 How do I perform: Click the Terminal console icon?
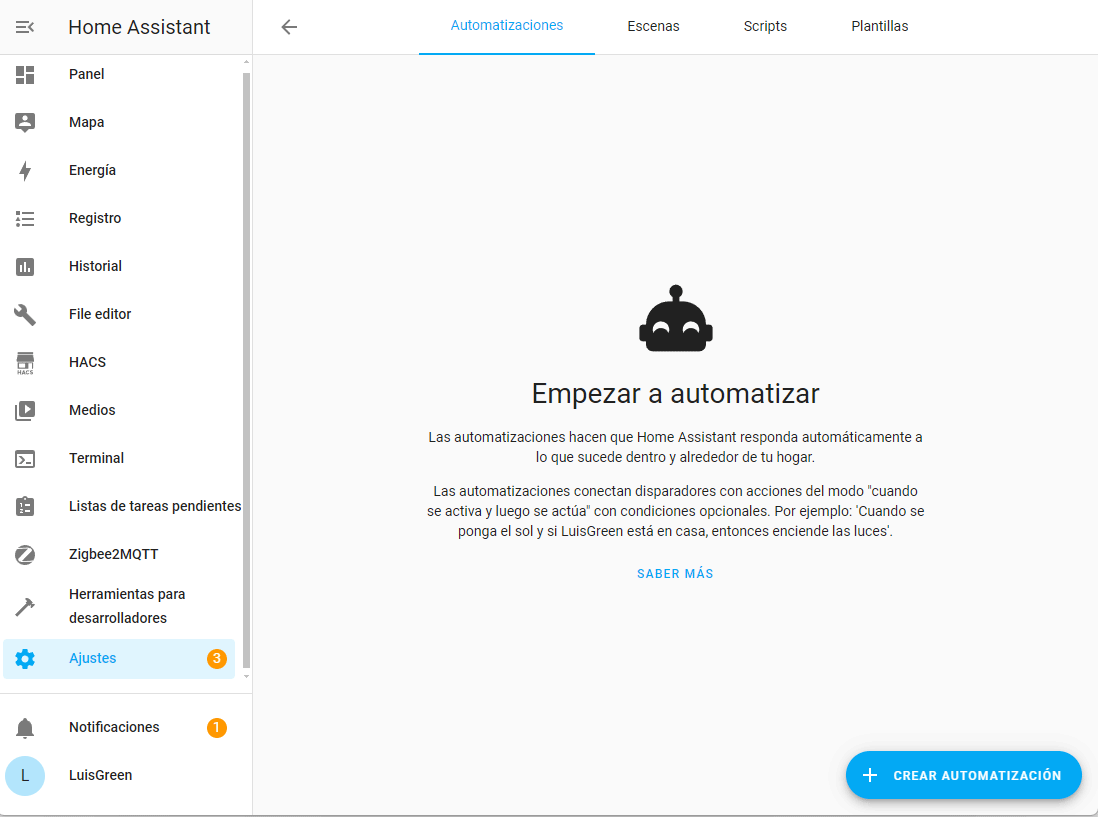tap(25, 459)
